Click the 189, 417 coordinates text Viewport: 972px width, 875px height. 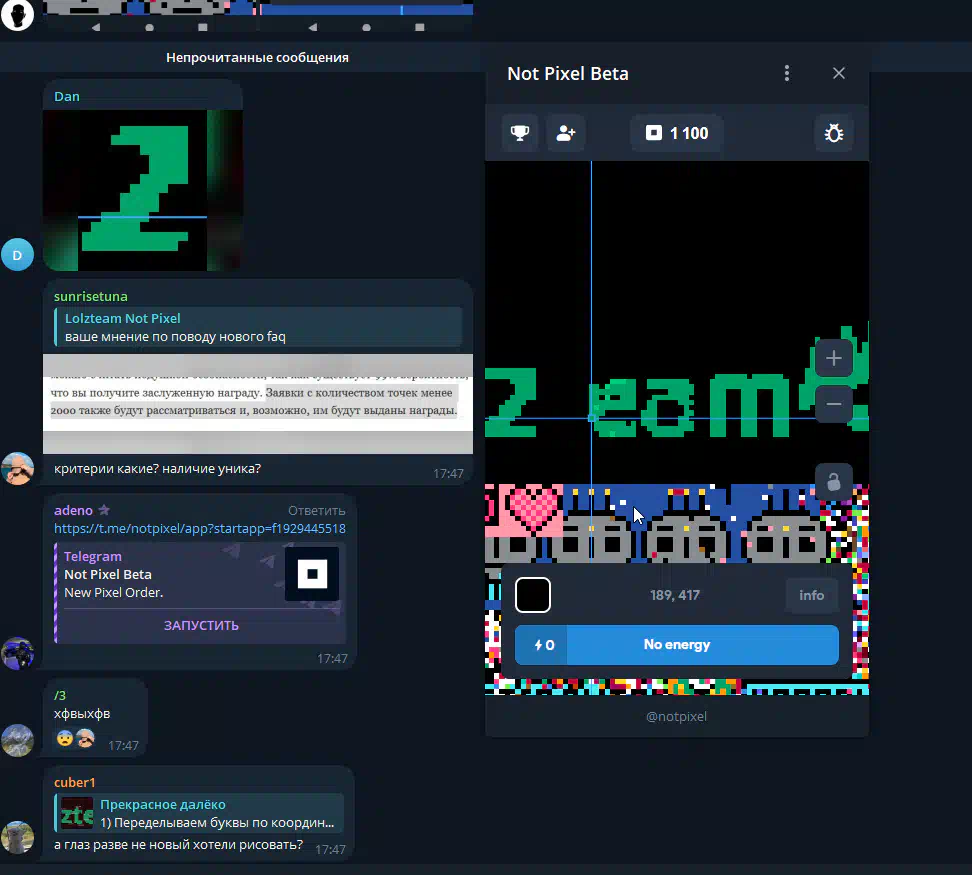click(x=674, y=595)
